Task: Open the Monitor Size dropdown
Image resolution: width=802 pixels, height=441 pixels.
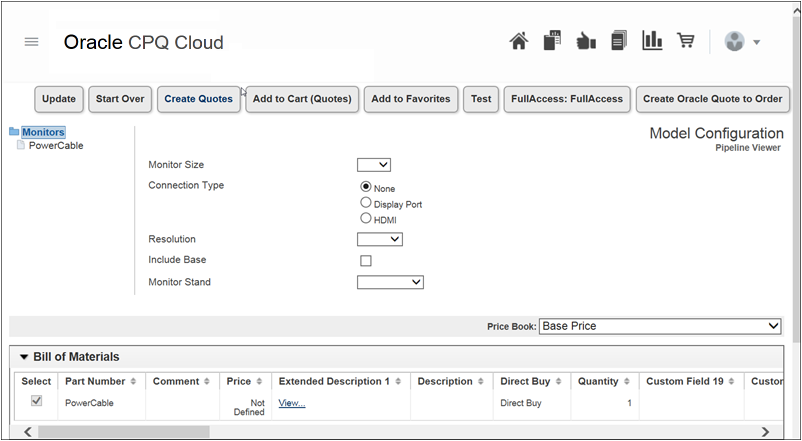Action: click(374, 165)
